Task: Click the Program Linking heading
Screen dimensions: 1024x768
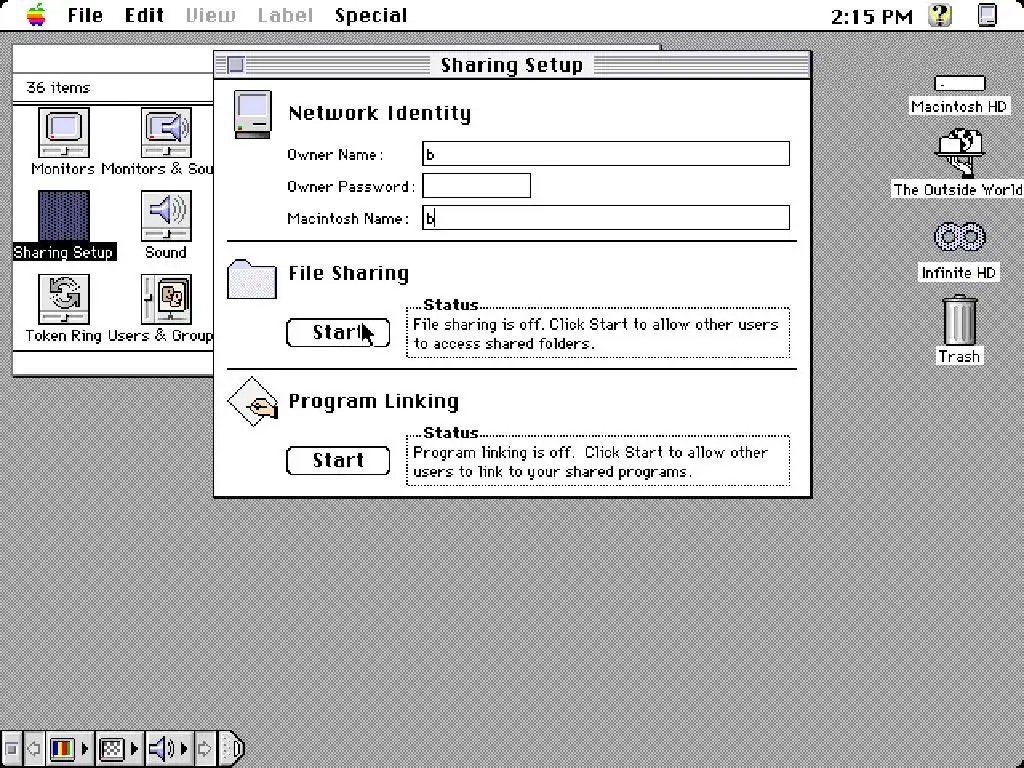Action: (x=374, y=401)
